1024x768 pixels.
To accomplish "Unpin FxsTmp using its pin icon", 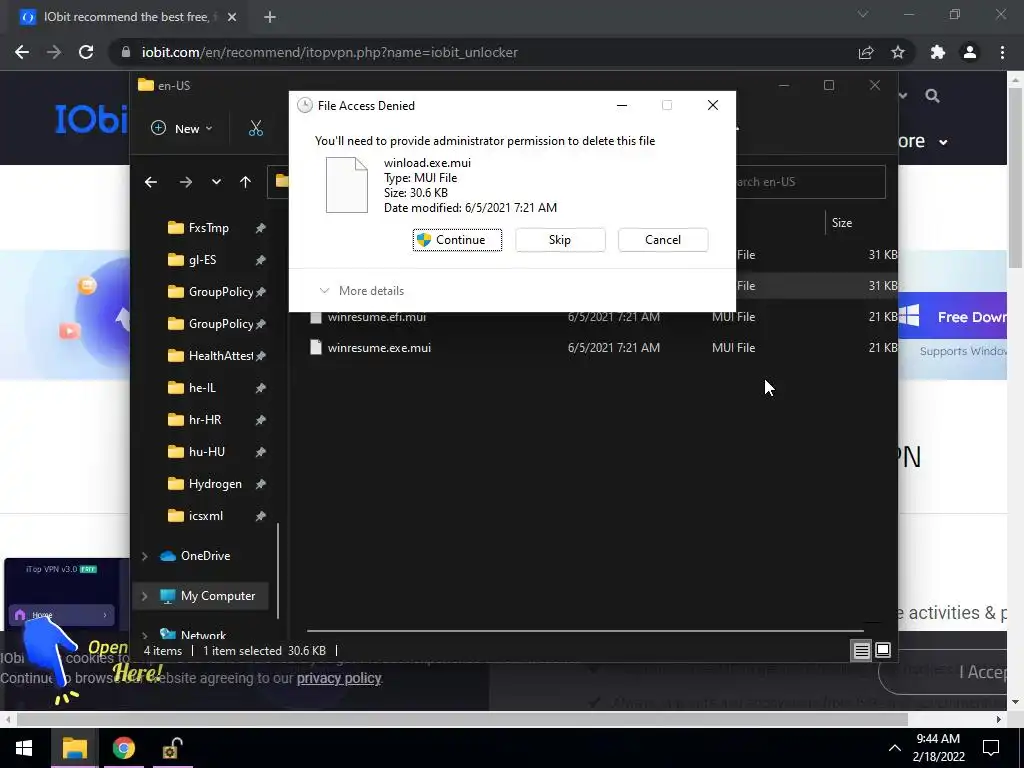I will (261, 228).
